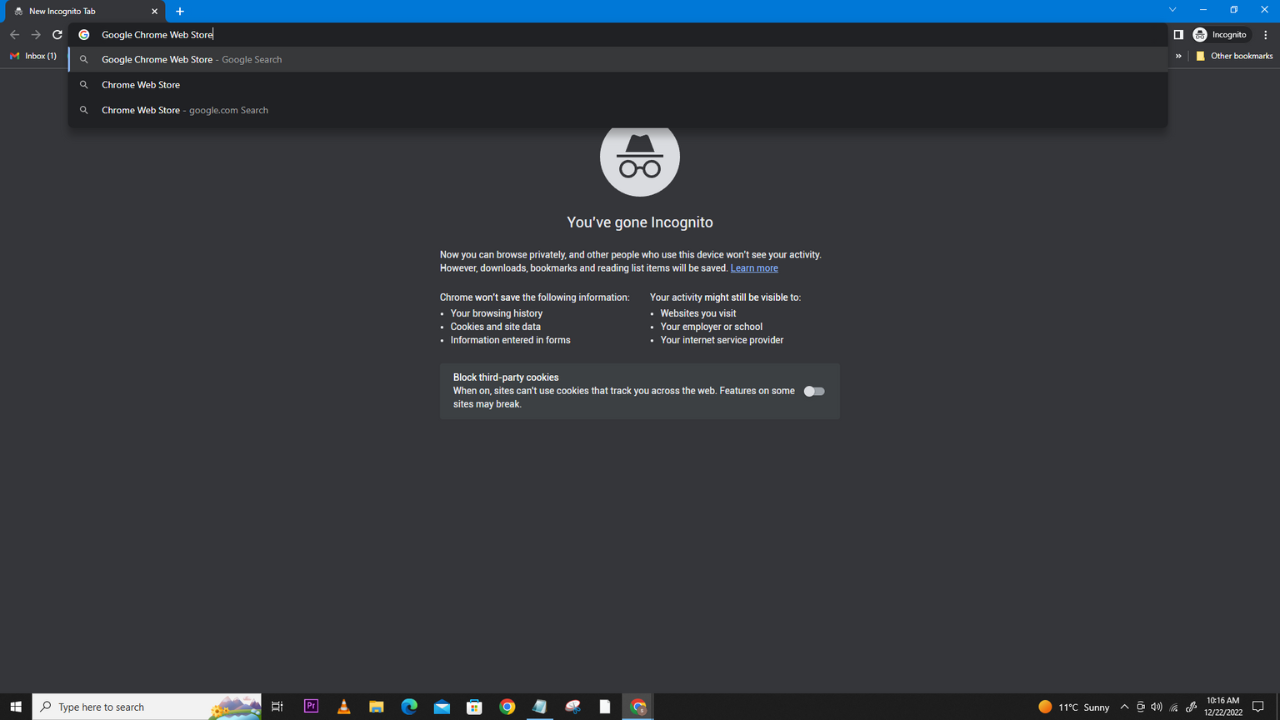Open the Gmail Inbox (1) bookmark
This screenshot has height=720, width=1280.
click(x=33, y=56)
